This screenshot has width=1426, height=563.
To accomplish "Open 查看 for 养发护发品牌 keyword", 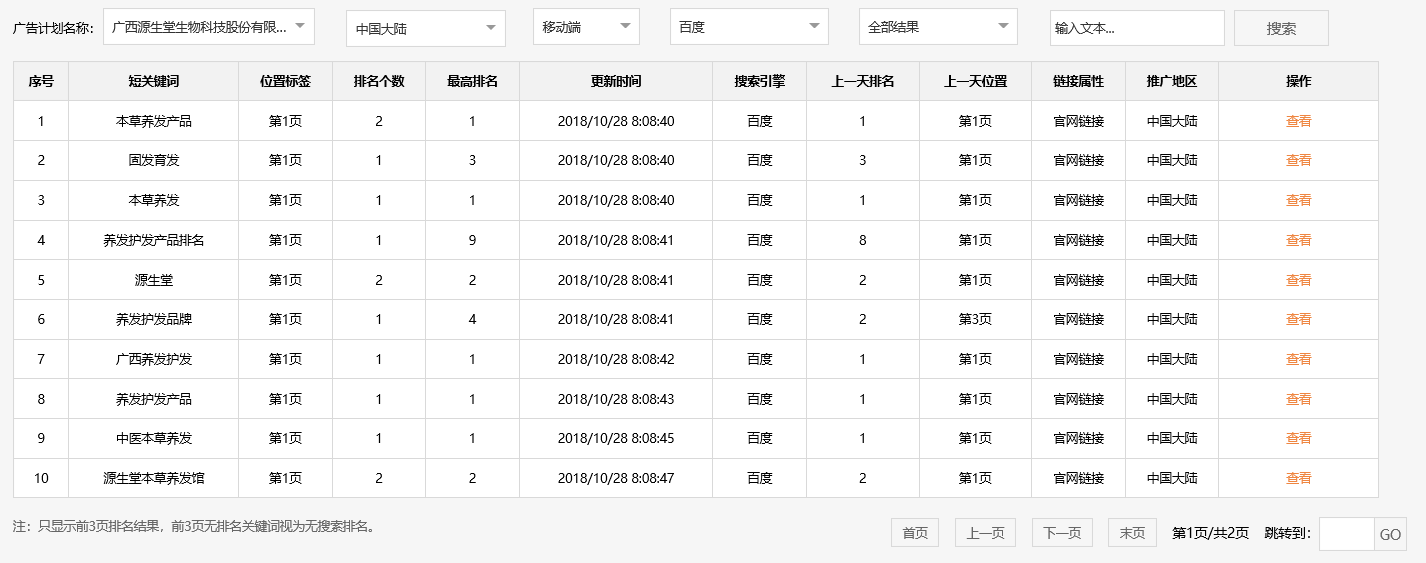I will coord(1298,319).
